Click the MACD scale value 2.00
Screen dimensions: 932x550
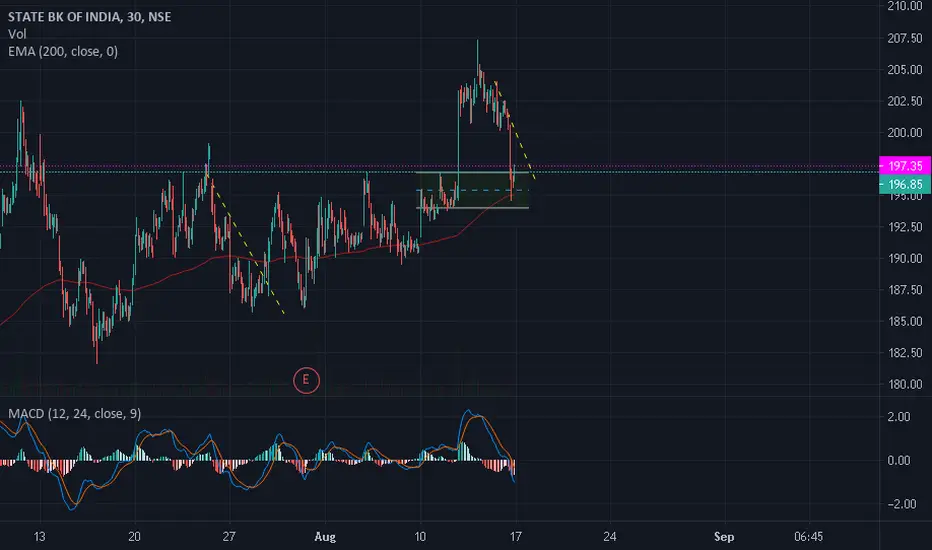pos(899,417)
